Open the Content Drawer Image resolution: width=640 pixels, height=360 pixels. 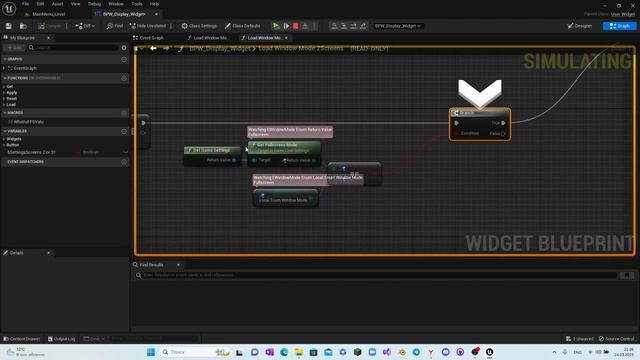(22, 339)
